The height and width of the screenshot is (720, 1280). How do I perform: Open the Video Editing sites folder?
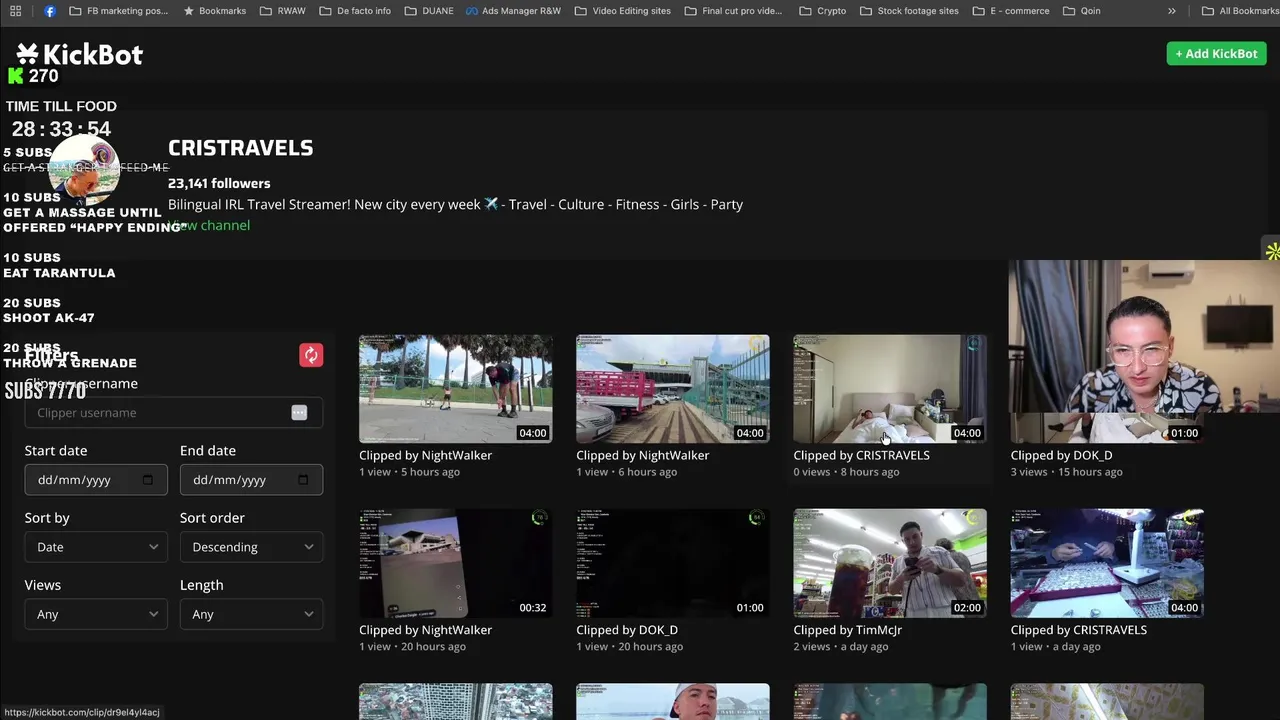(x=623, y=11)
